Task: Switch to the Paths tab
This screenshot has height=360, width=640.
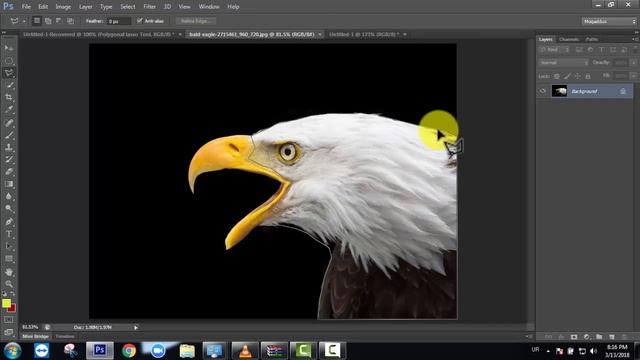Action: [x=591, y=39]
